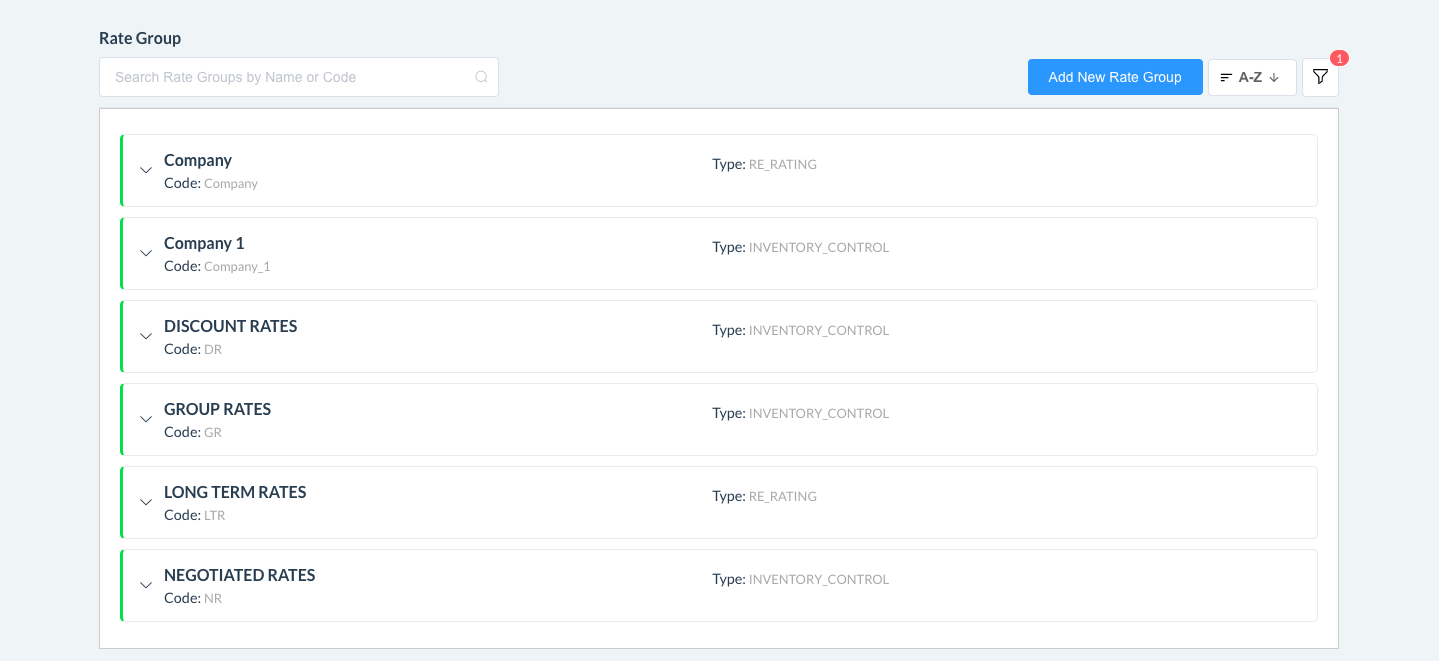Viewport: 1439px width, 661px height.
Task: Click the filter funnel icon
Action: [x=1320, y=76]
